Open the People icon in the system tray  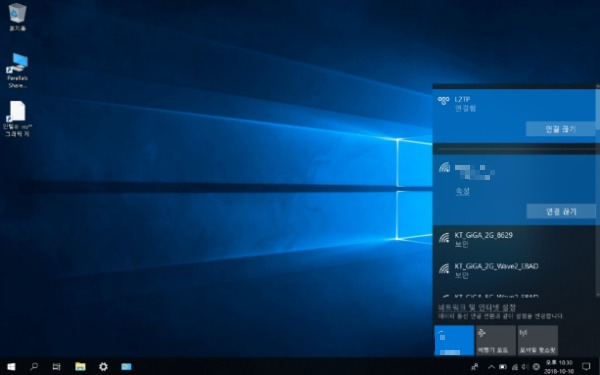tap(475, 367)
